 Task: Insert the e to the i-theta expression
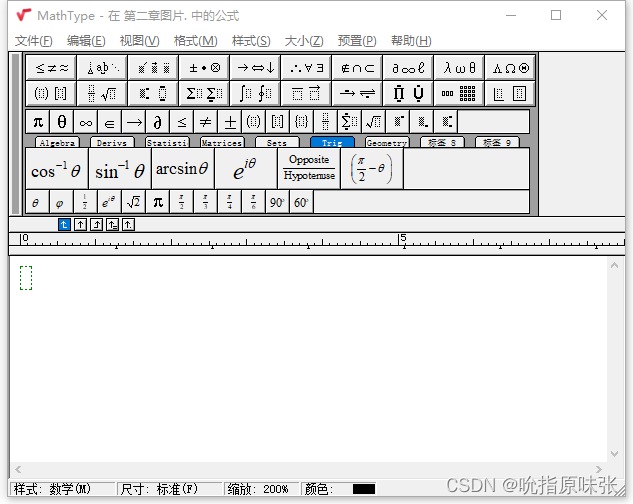(x=246, y=169)
